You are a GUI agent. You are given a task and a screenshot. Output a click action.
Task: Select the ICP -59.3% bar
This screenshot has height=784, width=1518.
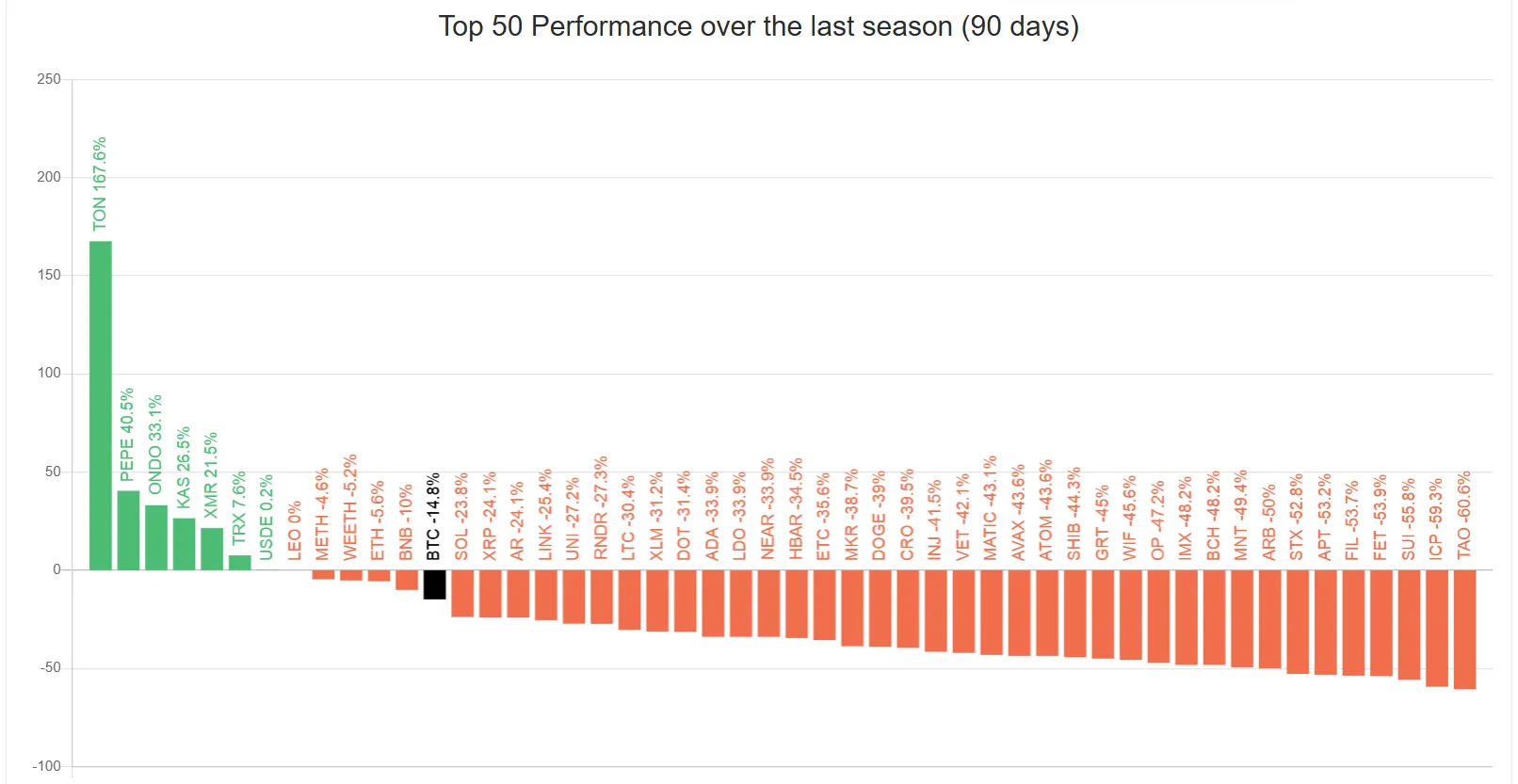click(1437, 629)
